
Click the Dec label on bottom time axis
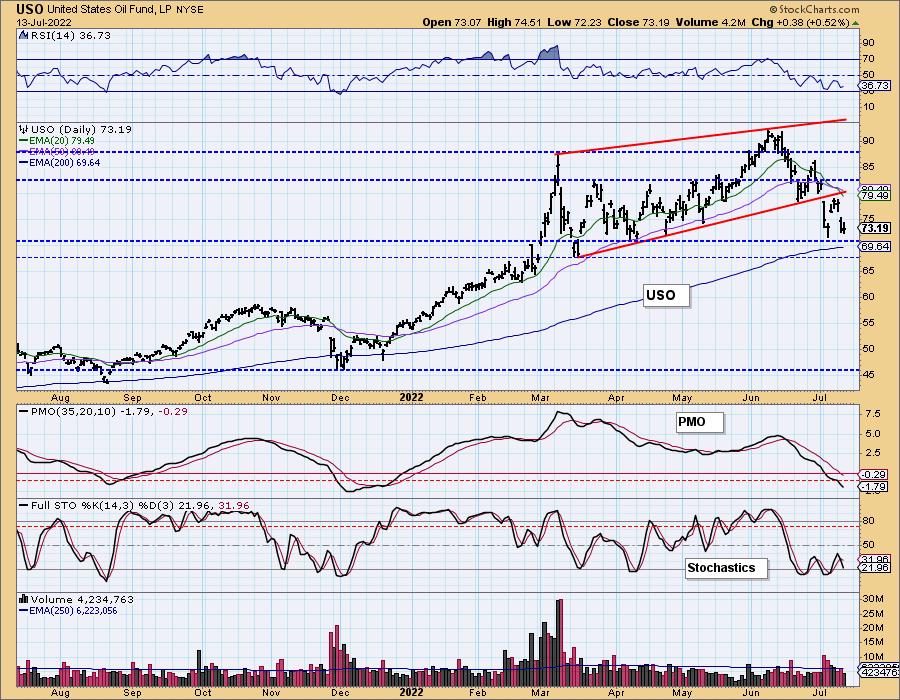click(x=340, y=693)
